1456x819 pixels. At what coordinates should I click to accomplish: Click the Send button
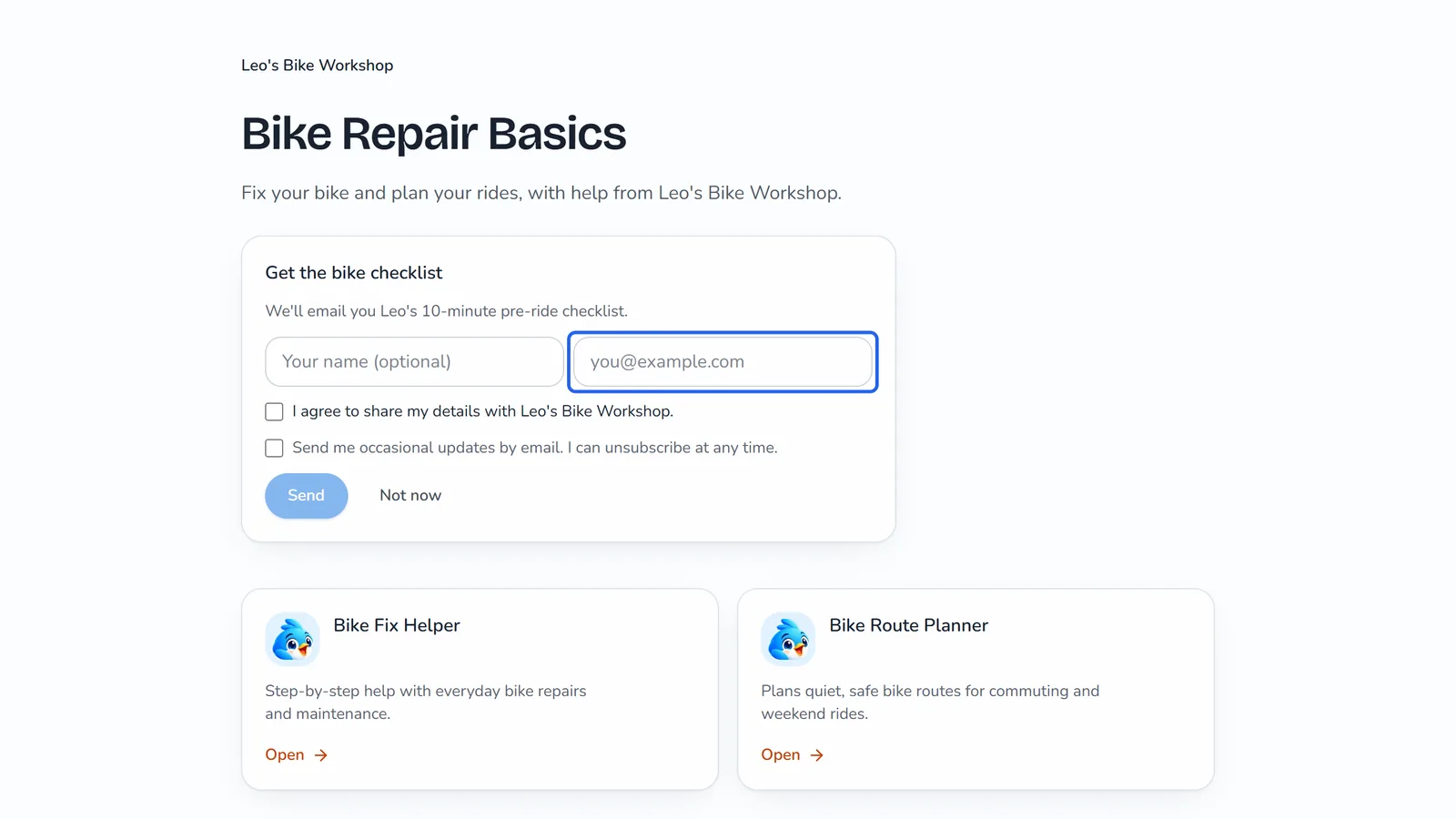click(x=307, y=496)
